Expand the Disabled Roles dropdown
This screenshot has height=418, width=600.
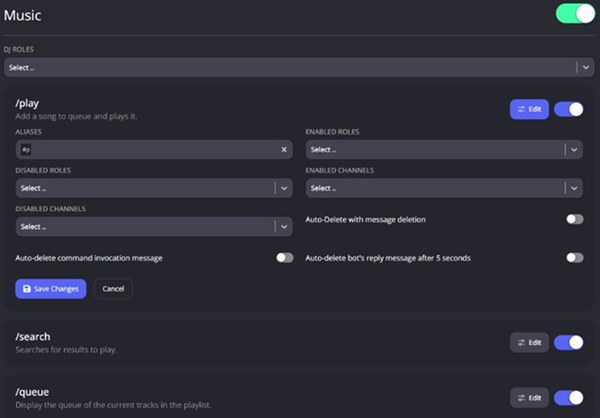pyautogui.click(x=283, y=188)
